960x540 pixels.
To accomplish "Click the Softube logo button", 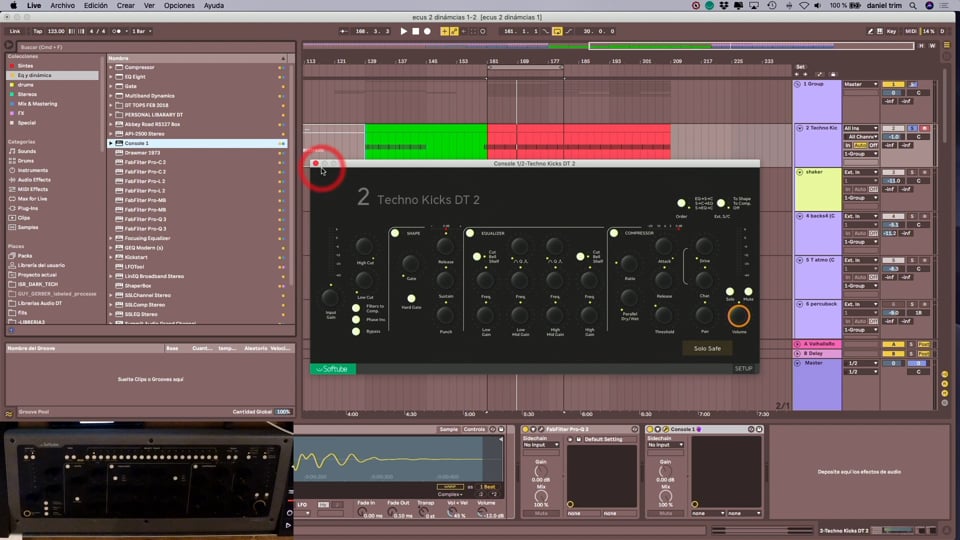I will (332, 369).
